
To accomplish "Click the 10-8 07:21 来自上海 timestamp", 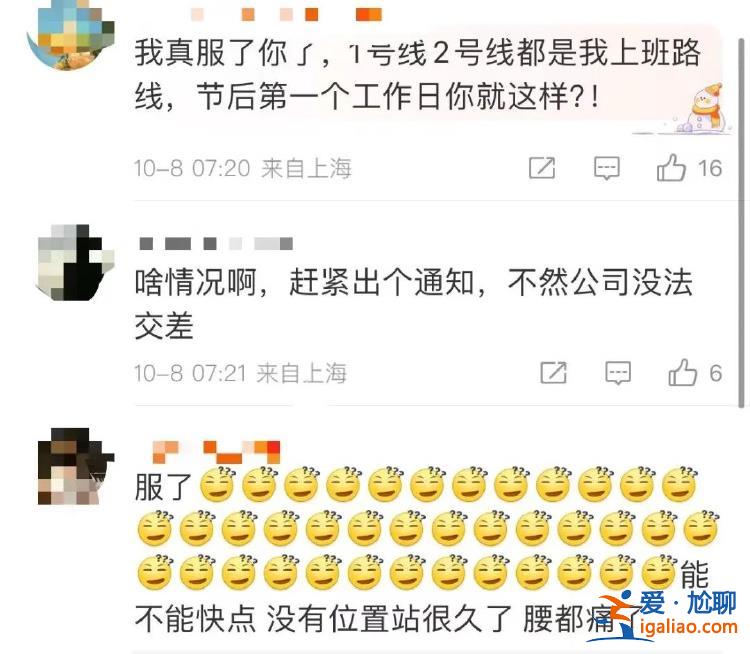I will point(240,373).
